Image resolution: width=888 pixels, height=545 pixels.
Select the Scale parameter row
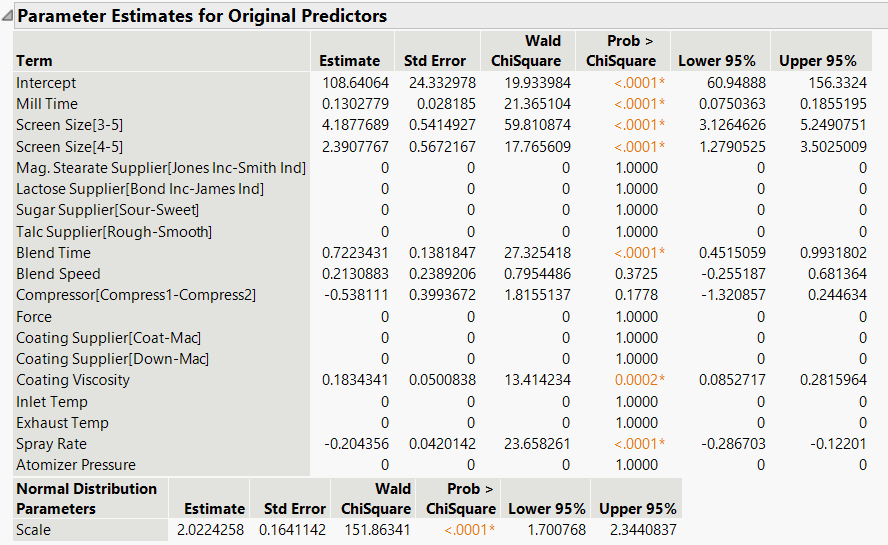pyautogui.click(x=34, y=530)
